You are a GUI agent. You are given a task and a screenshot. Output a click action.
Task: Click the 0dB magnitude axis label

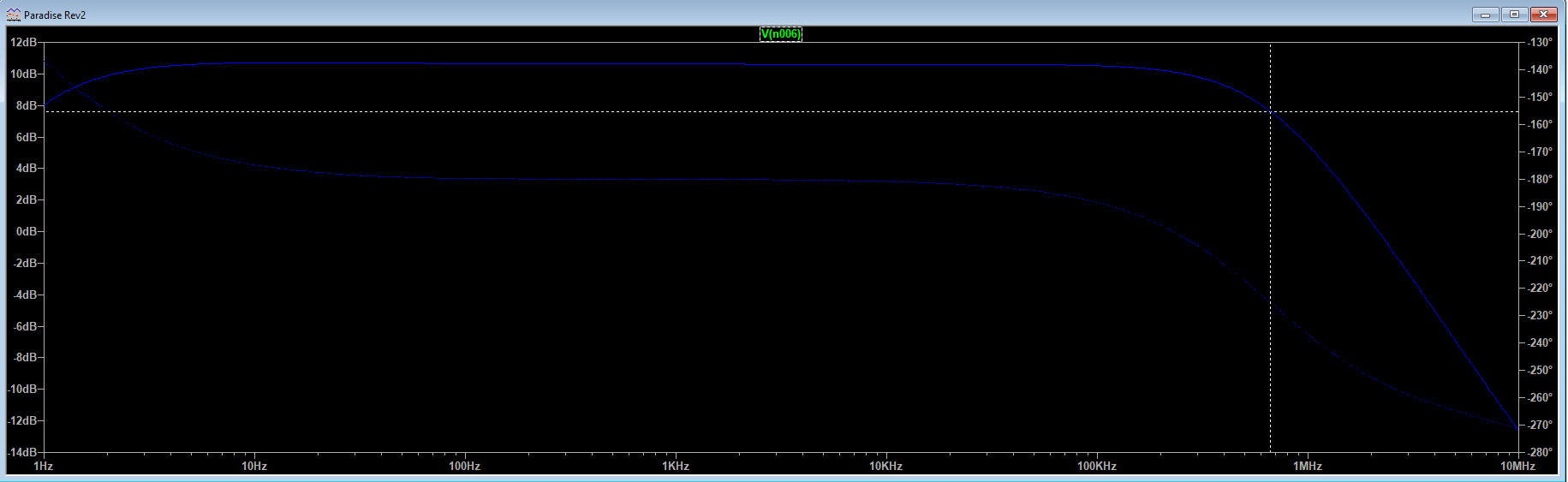tap(27, 231)
